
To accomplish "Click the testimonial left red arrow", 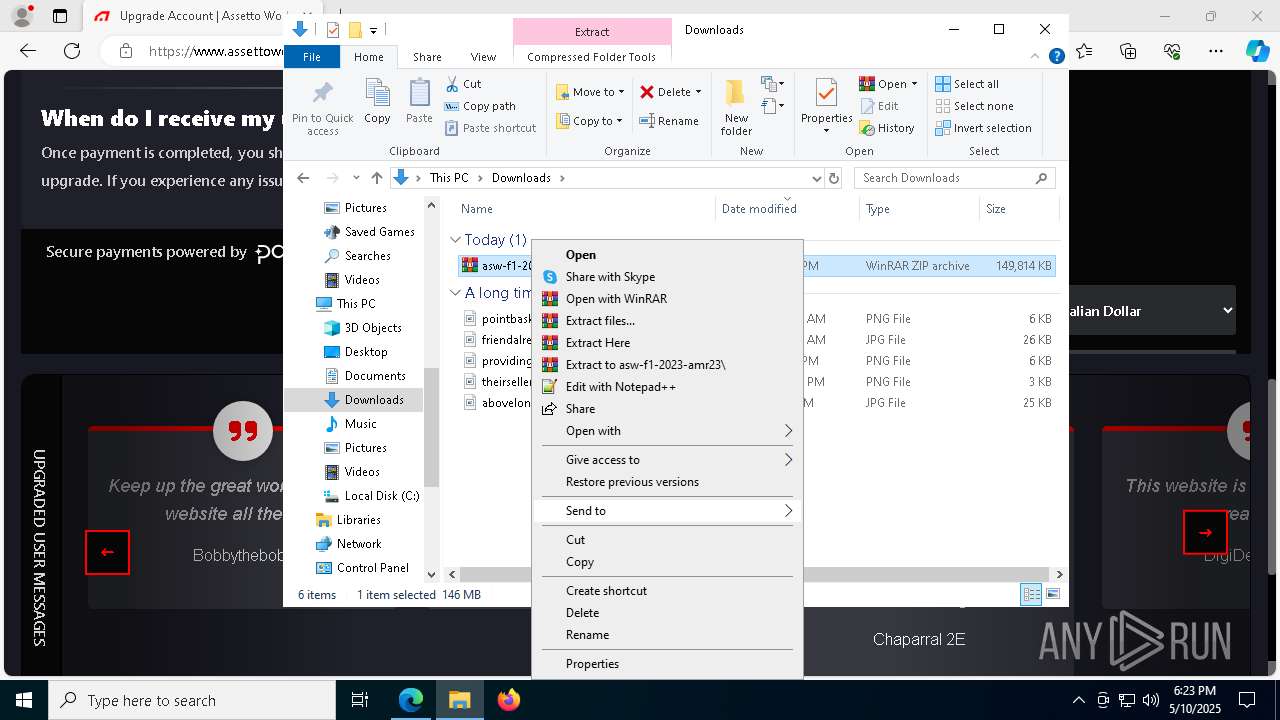I will pos(107,552).
